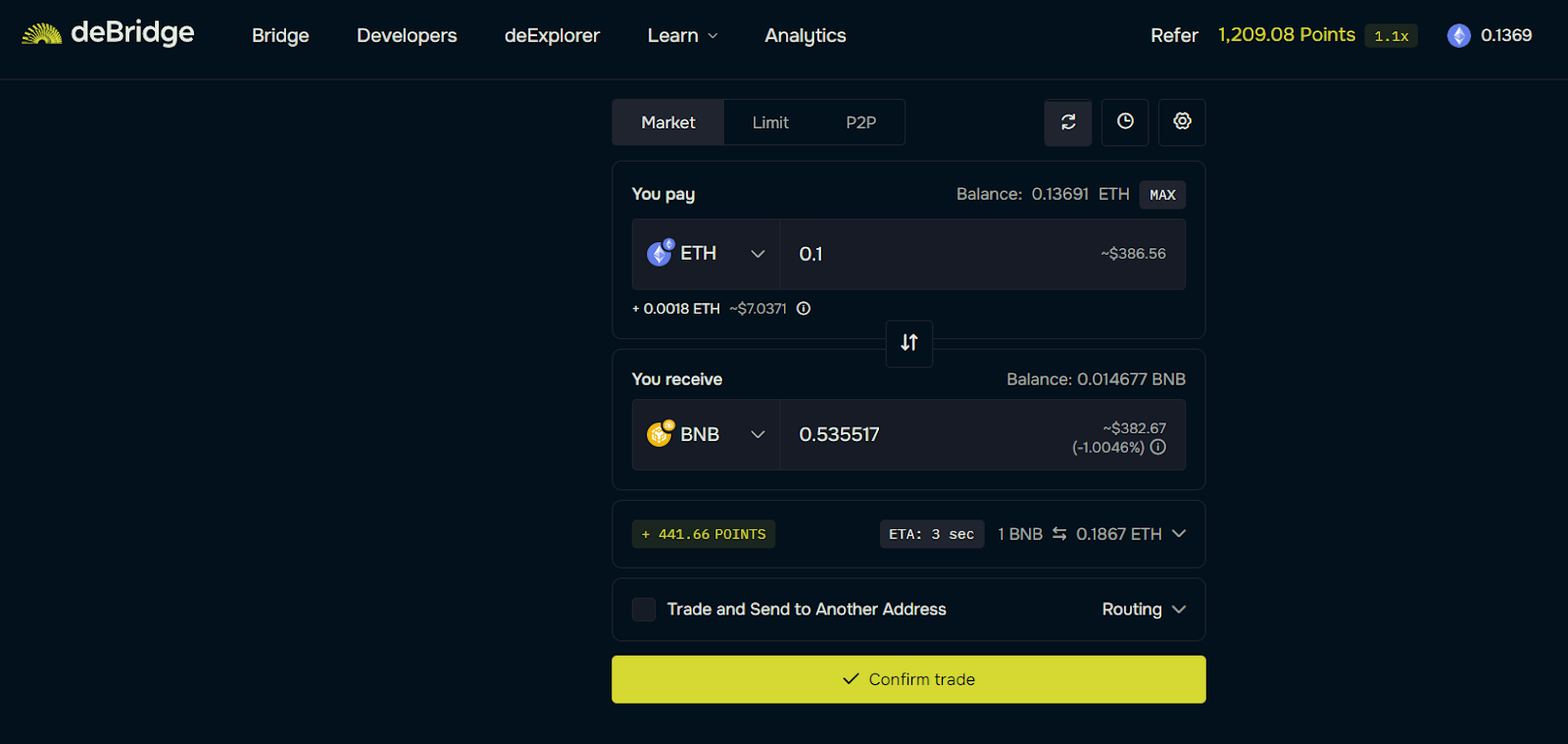The width and height of the screenshot is (1568, 744).
Task: Click the 0.1369 wallet balance
Action: [1506, 35]
